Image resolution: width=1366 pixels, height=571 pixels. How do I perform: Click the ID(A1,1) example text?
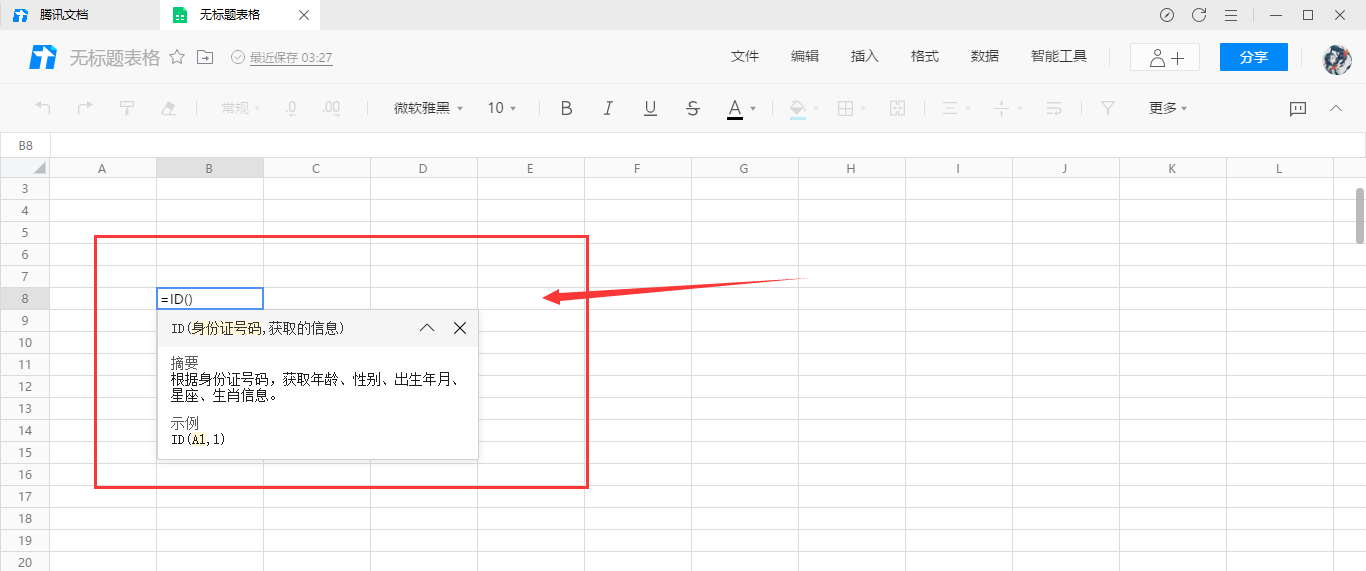pyautogui.click(x=199, y=439)
